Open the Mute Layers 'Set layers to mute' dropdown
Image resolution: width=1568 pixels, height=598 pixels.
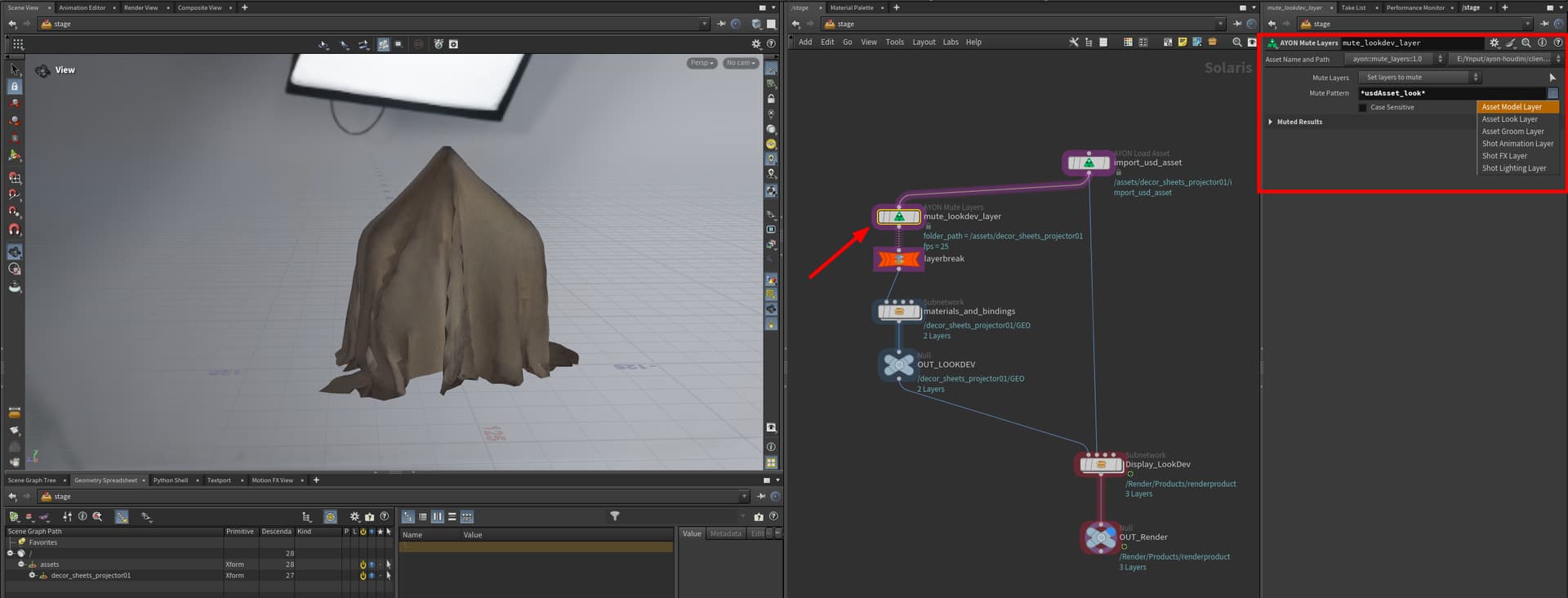point(1419,78)
